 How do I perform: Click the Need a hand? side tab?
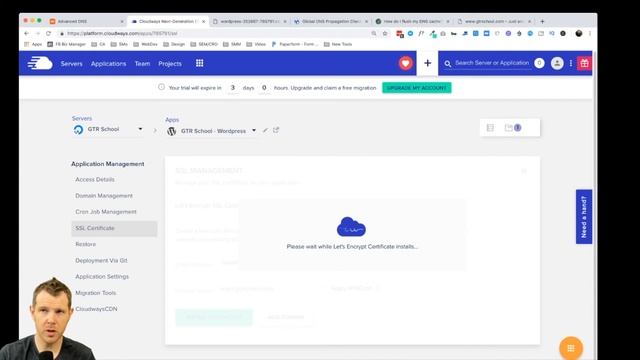click(x=584, y=217)
